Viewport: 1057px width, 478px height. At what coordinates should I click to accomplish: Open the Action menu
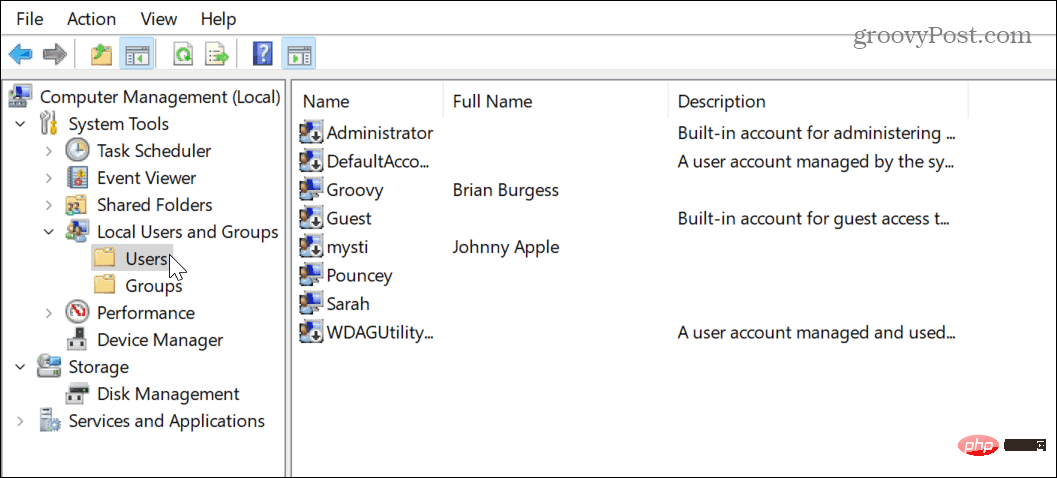92,20
